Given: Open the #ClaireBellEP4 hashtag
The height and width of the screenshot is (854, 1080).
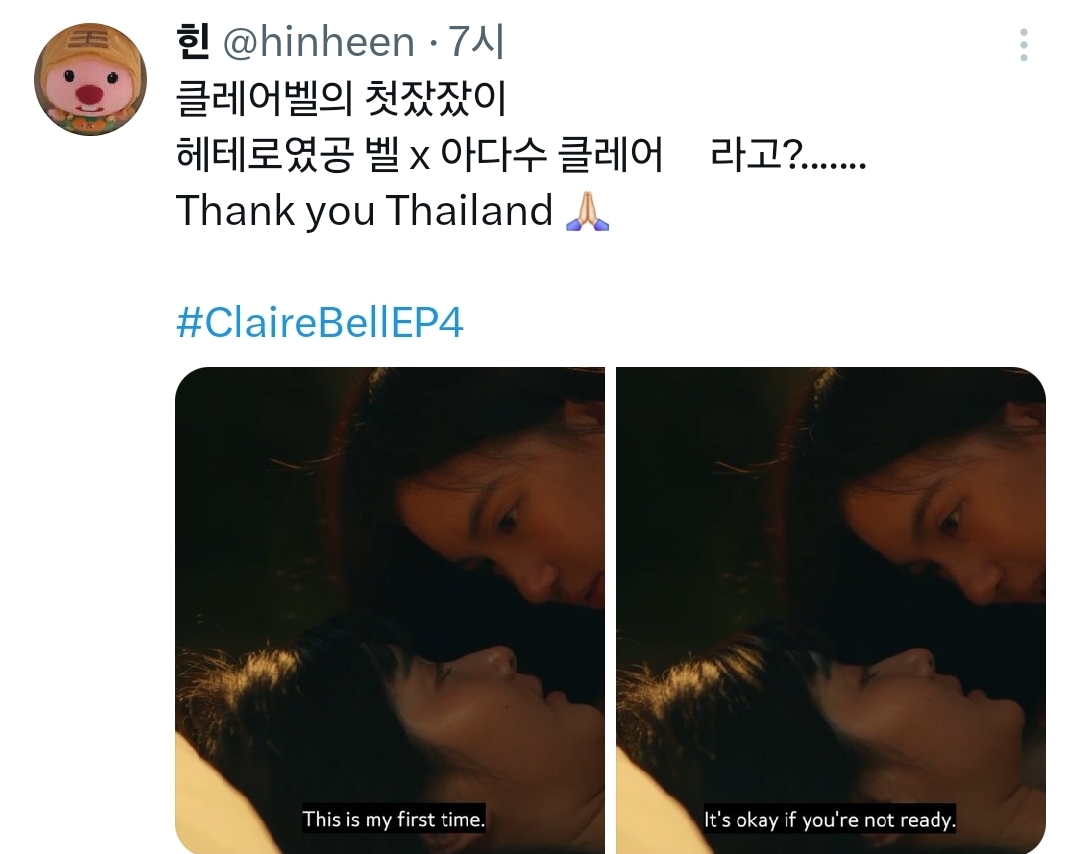Looking at the screenshot, I should coord(320,322).
